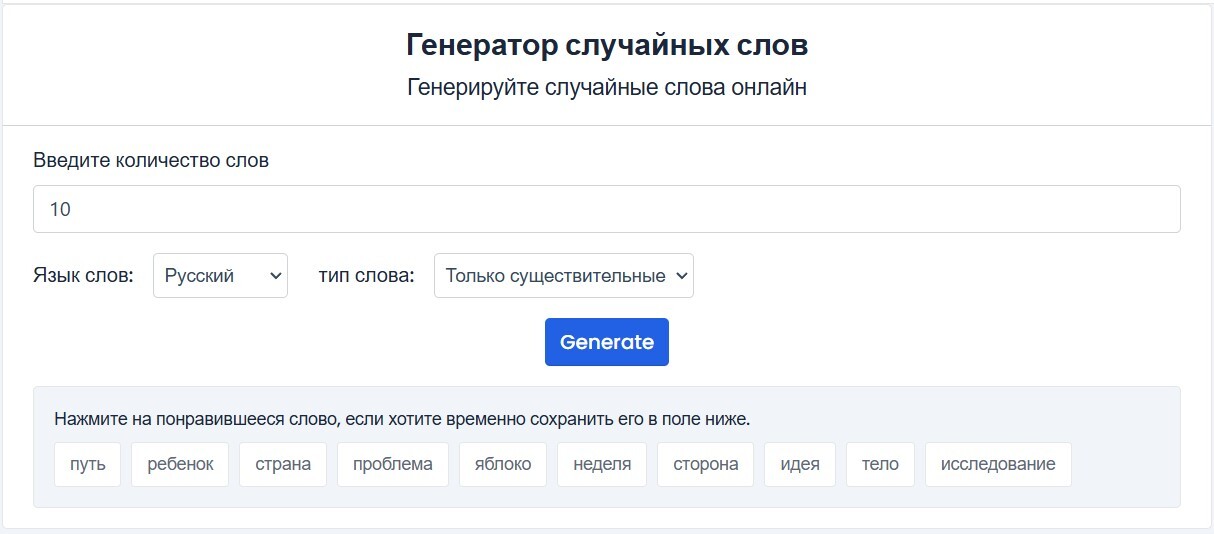Pick the word "страна" chip

click(x=283, y=464)
